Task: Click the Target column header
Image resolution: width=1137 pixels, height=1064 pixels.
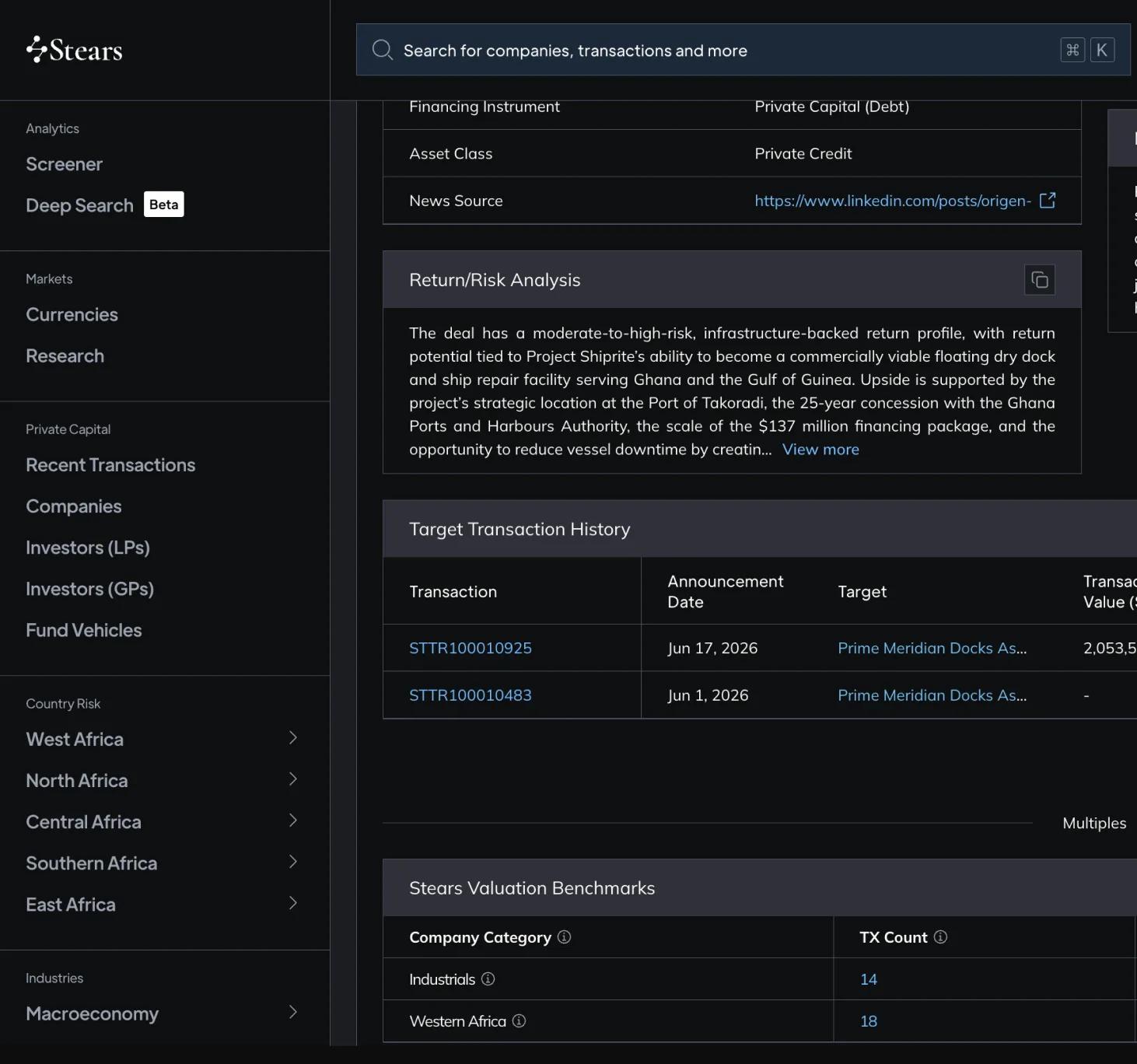Action: tap(862, 591)
